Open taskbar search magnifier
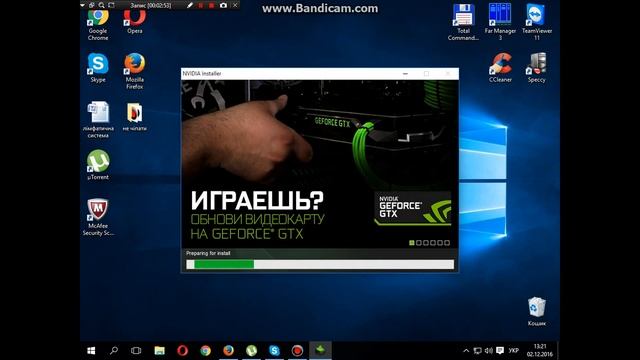640x360 pixels. tap(114, 351)
